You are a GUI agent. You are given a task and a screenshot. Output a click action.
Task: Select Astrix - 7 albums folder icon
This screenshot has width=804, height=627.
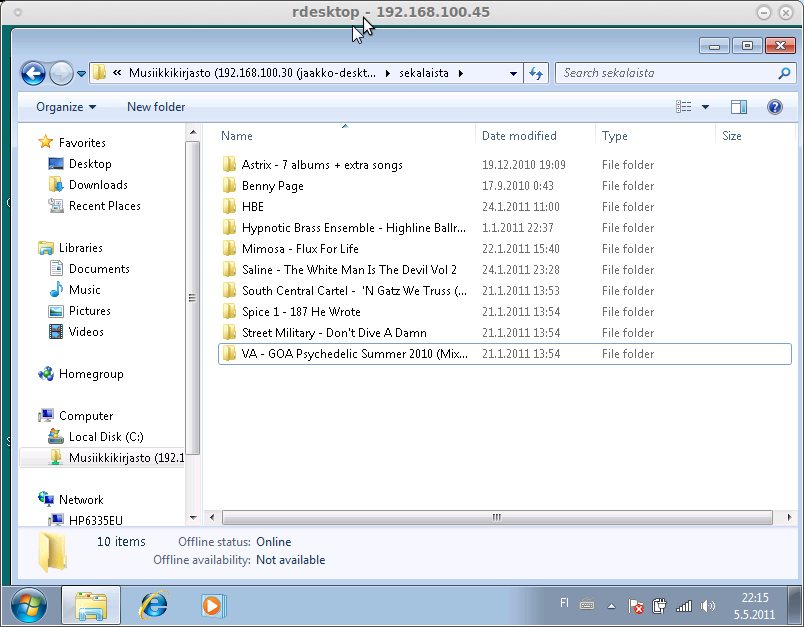(x=229, y=165)
